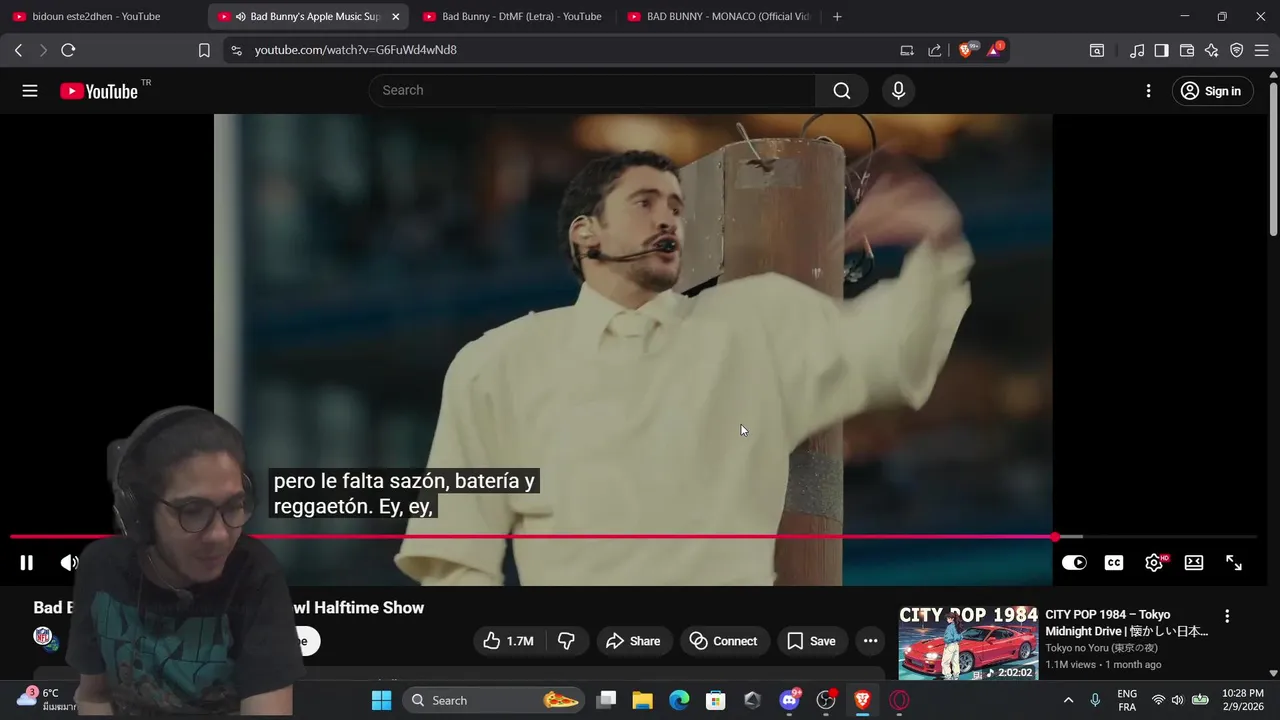
Task: Dislike the video
Action: [566, 641]
